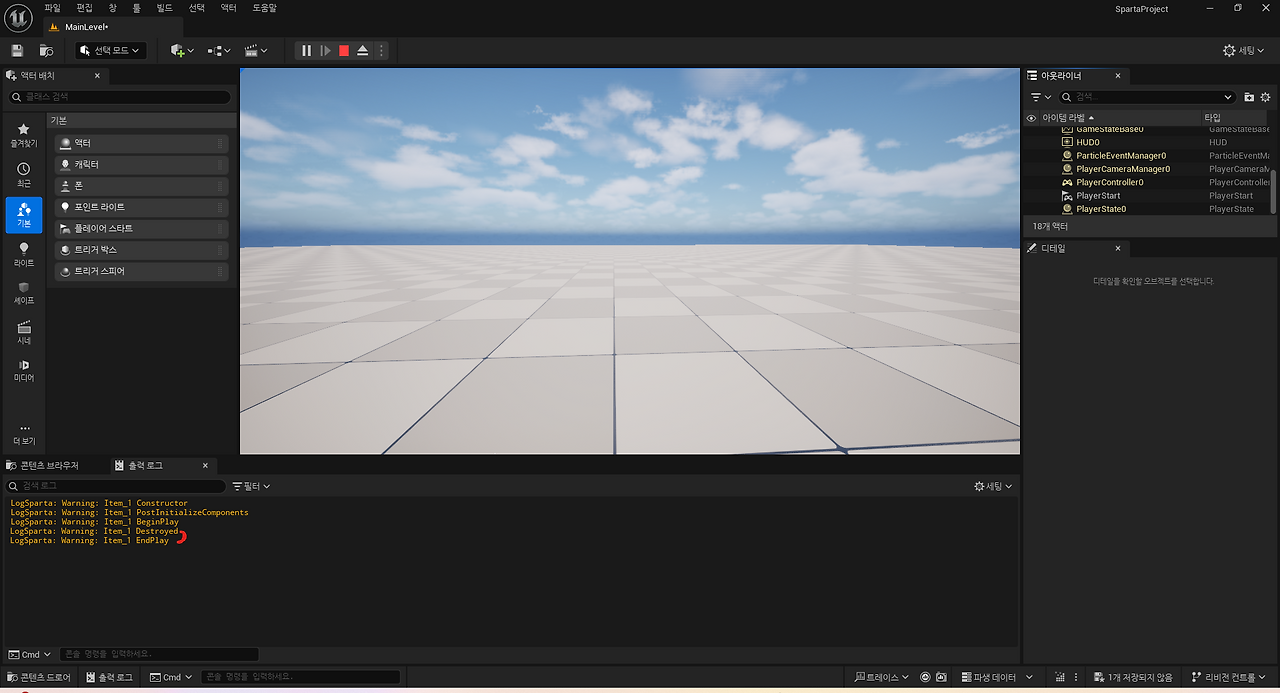This screenshot has width=1280, height=693.
Task: Open the 도움말 menu
Action: point(264,8)
